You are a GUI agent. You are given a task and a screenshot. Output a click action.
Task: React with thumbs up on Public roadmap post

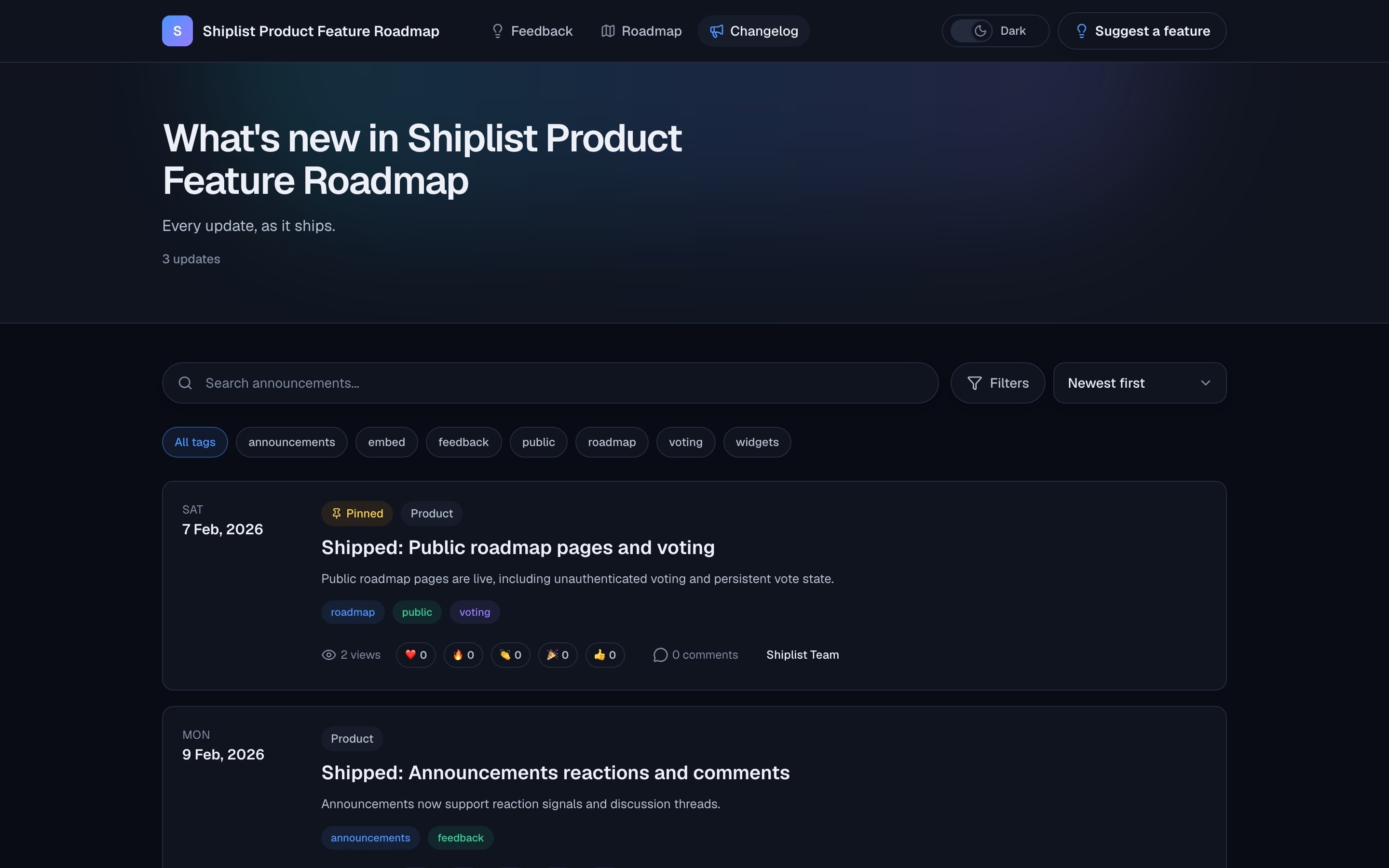click(x=605, y=655)
